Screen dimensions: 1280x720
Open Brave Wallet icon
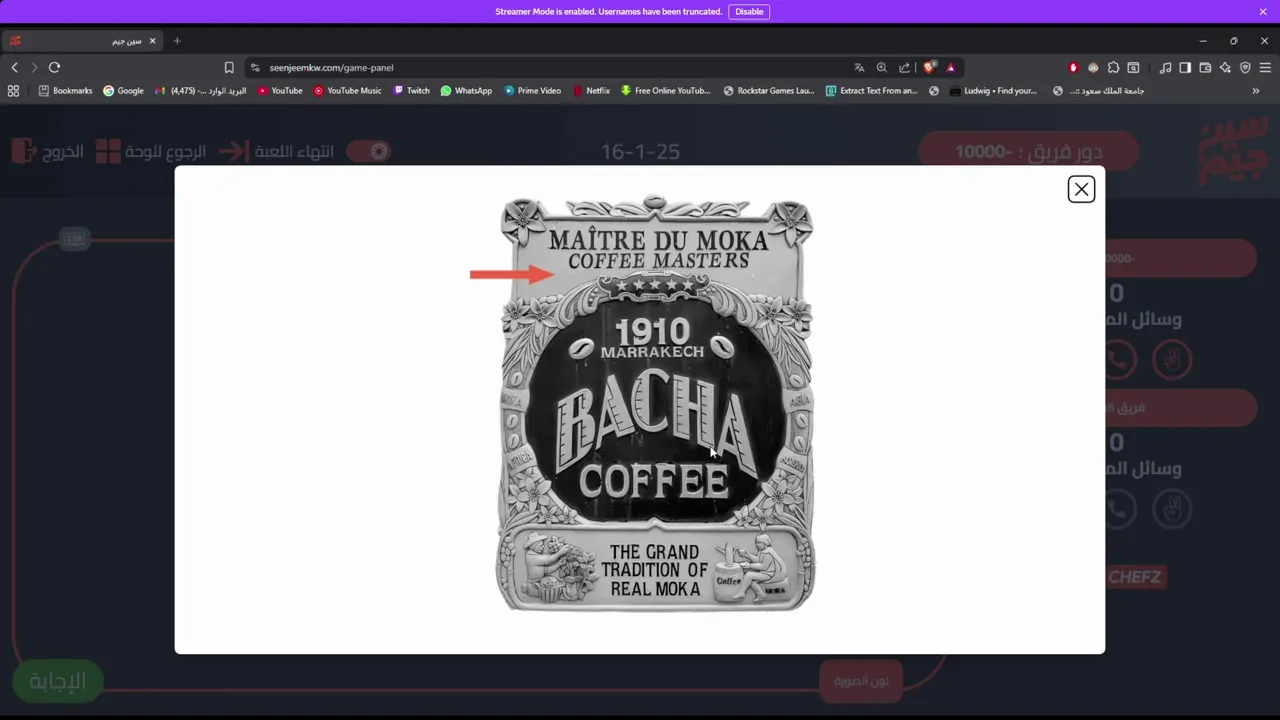pos(1205,67)
